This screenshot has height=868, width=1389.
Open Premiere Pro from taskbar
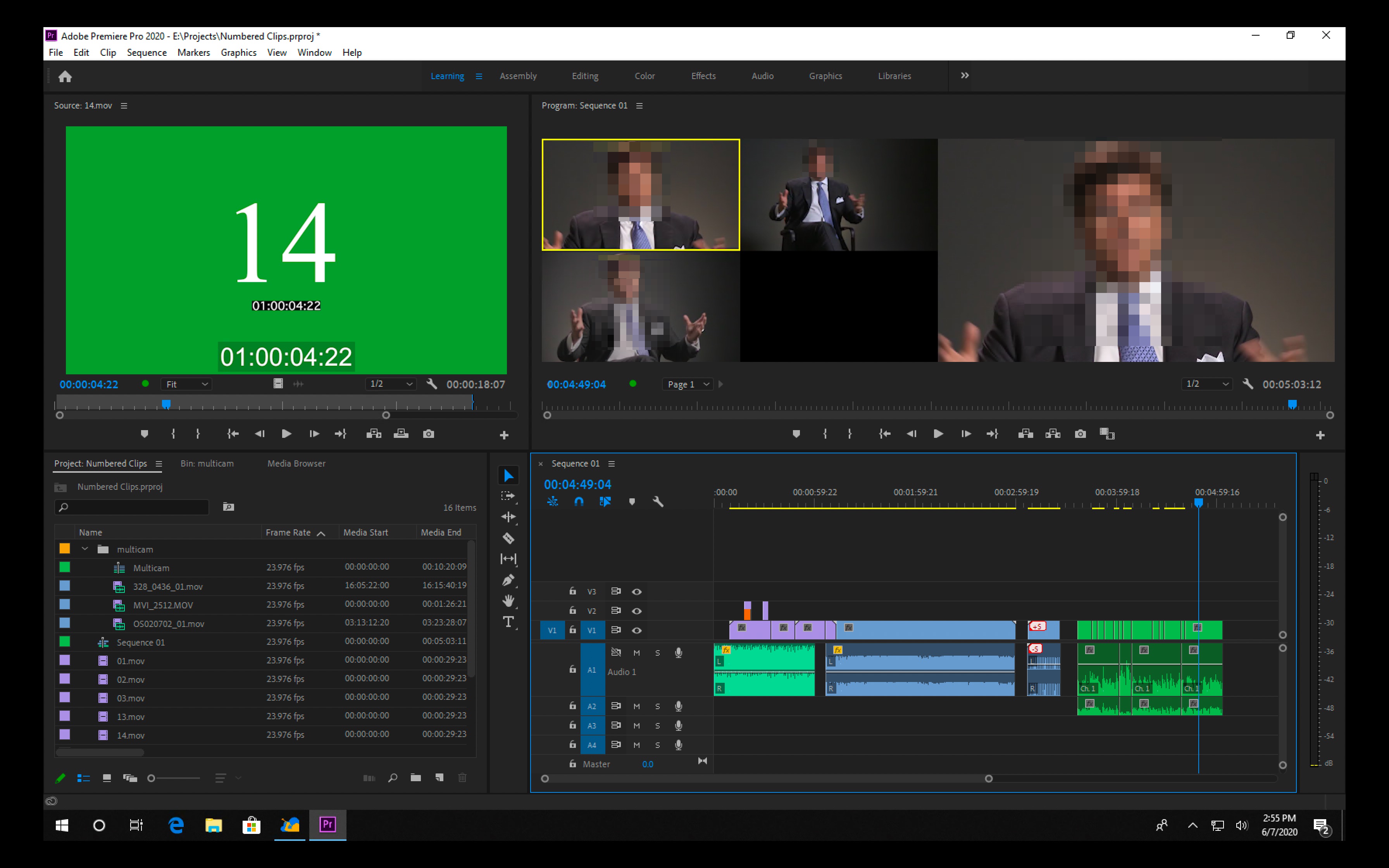point(328,825)
